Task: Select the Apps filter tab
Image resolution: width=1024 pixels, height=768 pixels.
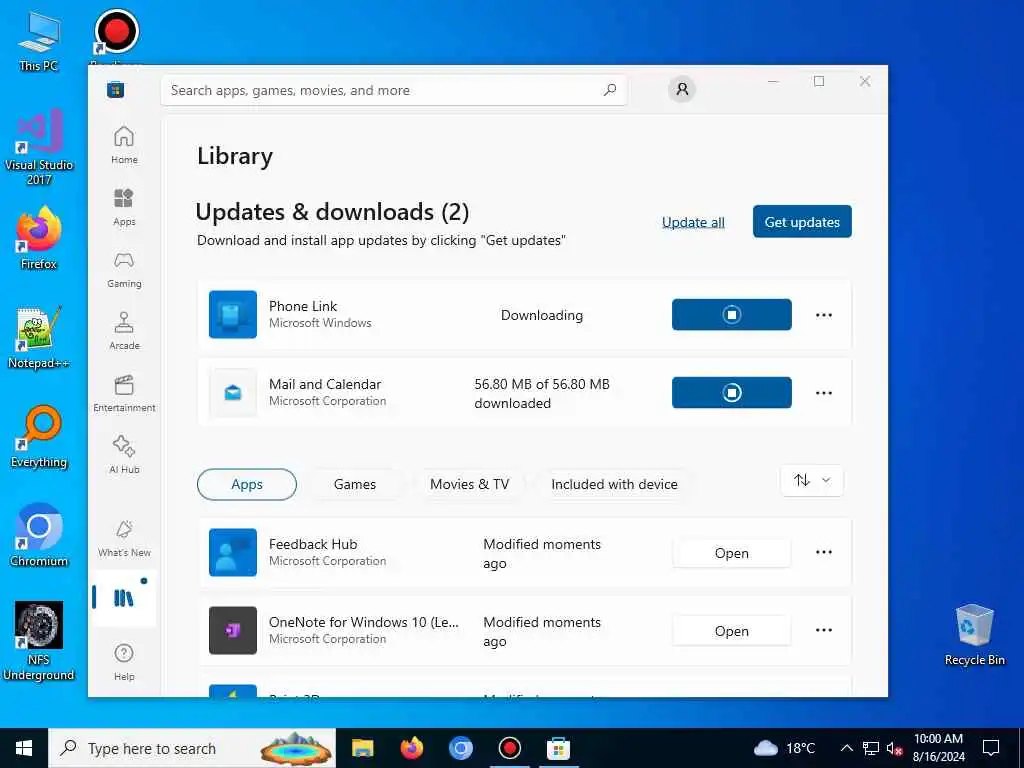Action: tap(247, 484)
